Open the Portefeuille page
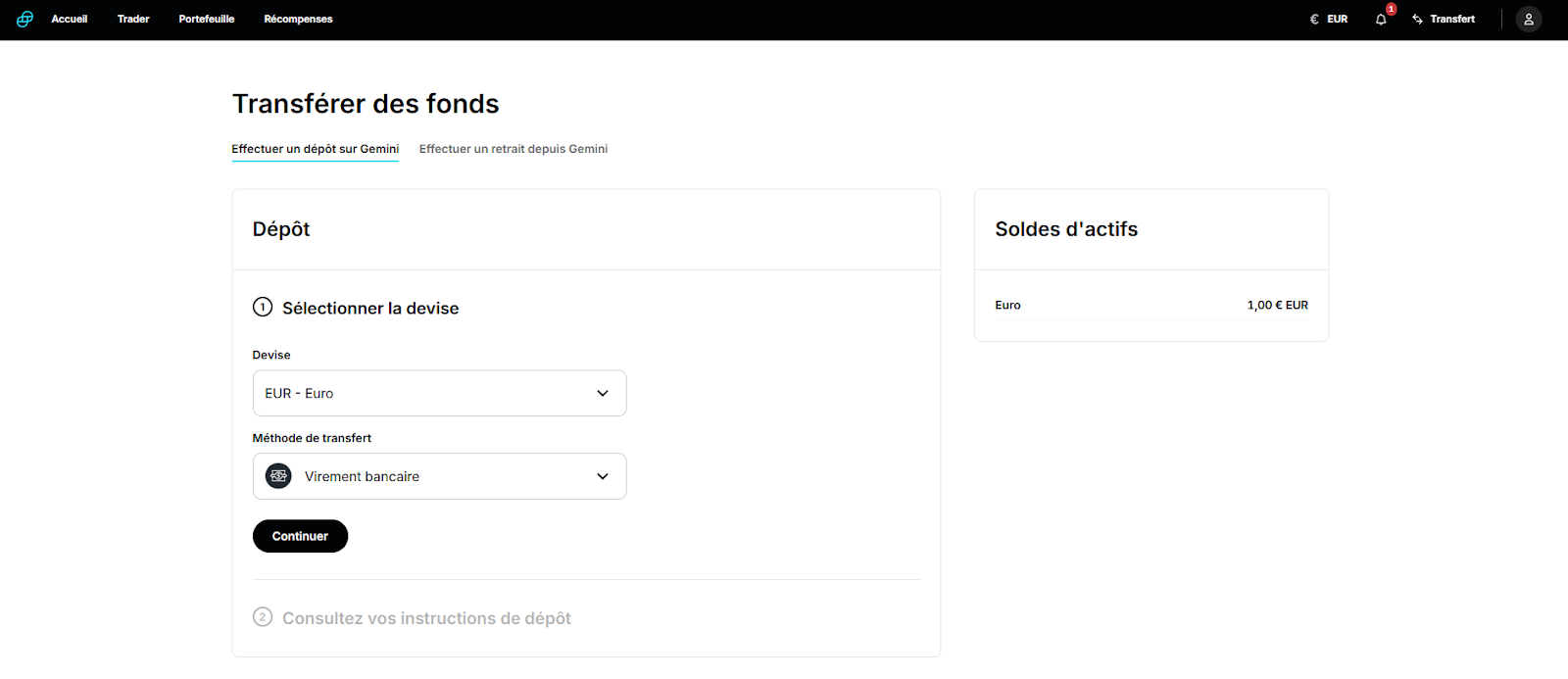 207,19
